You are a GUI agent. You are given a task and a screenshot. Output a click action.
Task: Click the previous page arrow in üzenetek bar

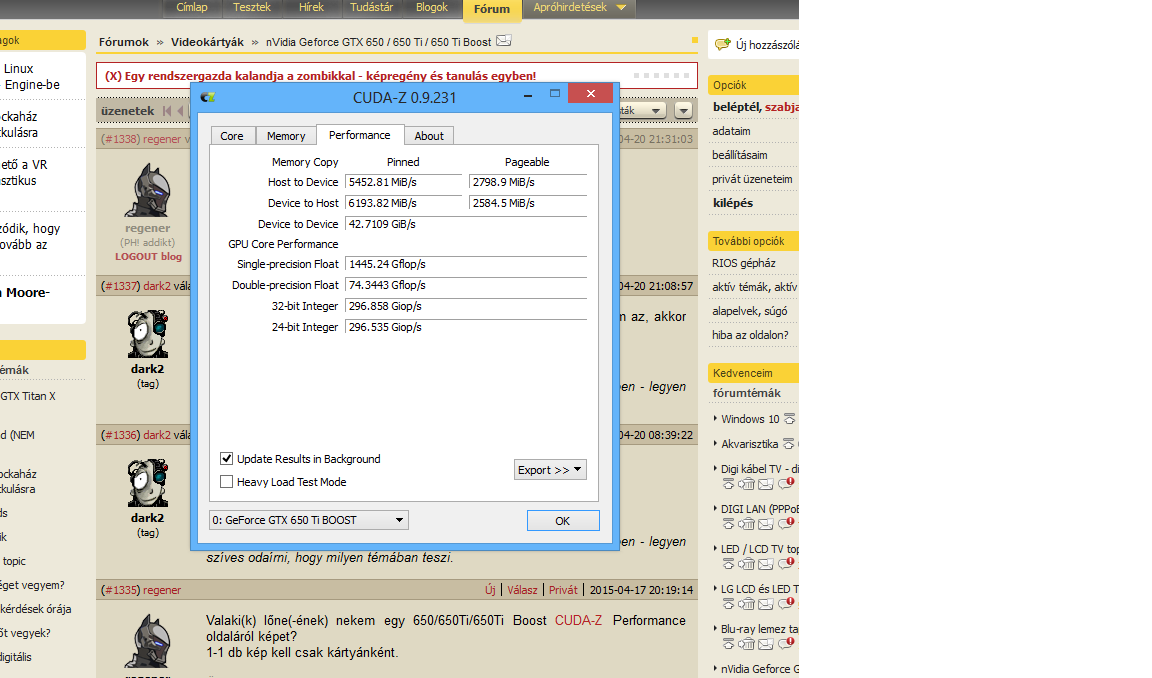(x=180, y=111)
